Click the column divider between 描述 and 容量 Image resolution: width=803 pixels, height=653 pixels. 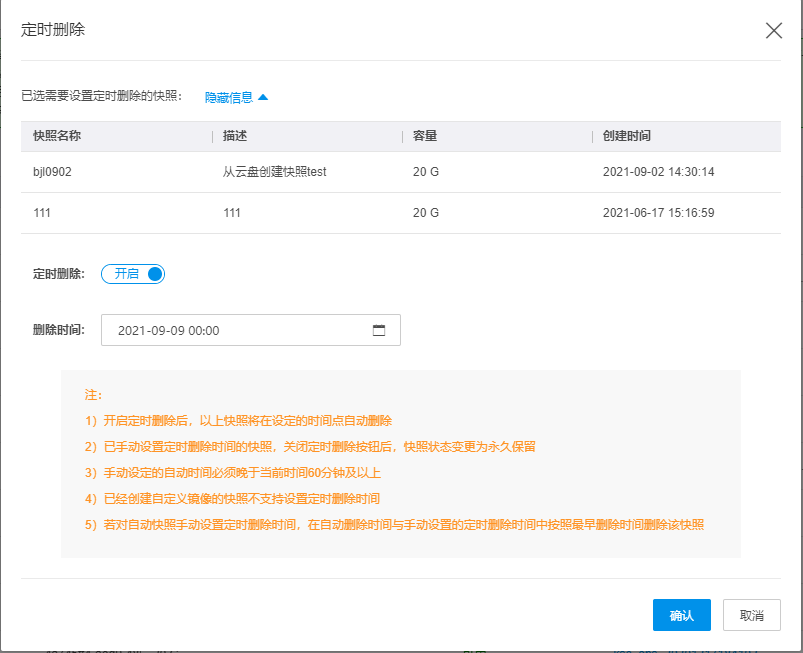(x=403, y=136)
